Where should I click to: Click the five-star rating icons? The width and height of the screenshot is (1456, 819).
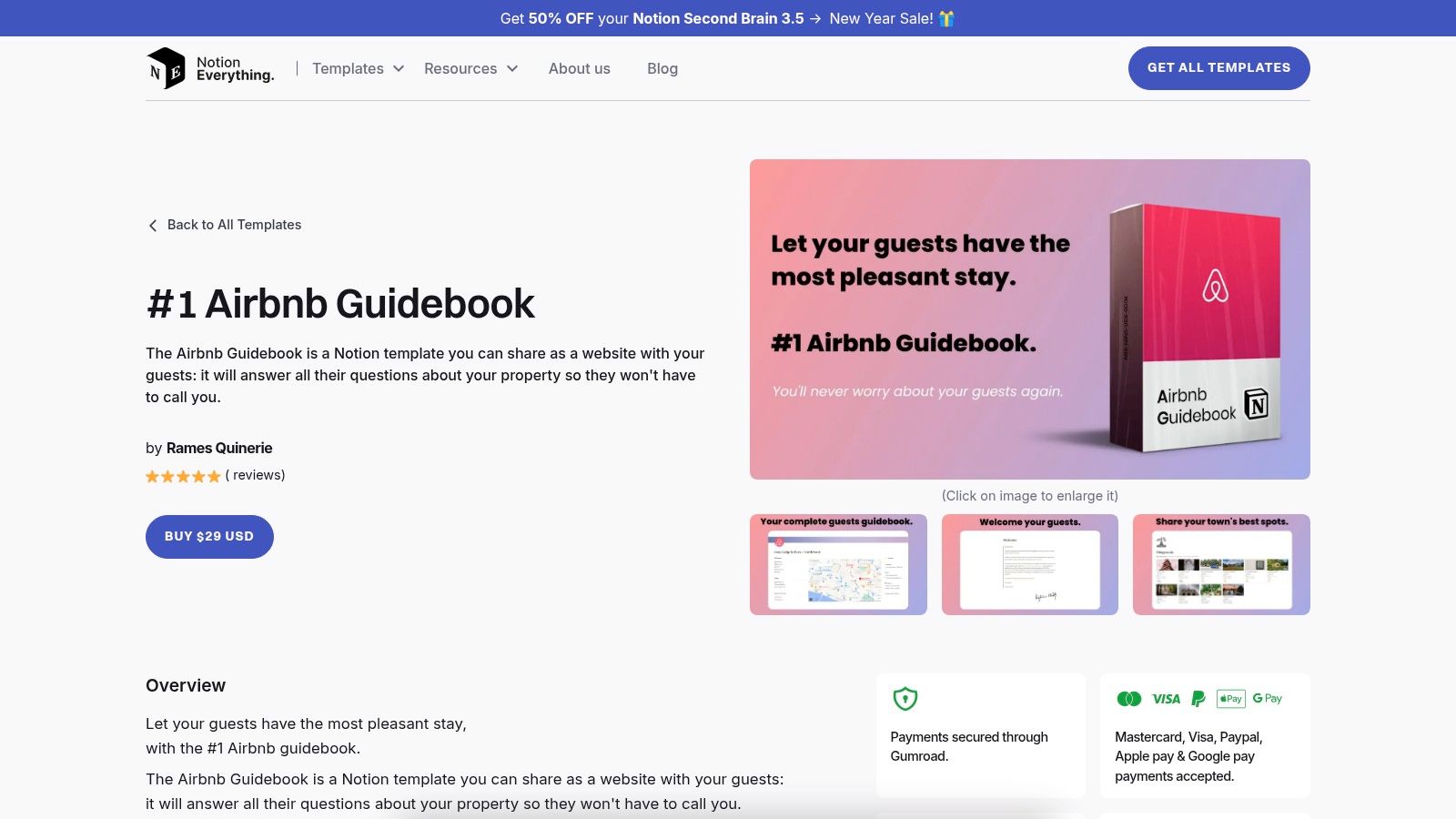click(x=183, y=476)
